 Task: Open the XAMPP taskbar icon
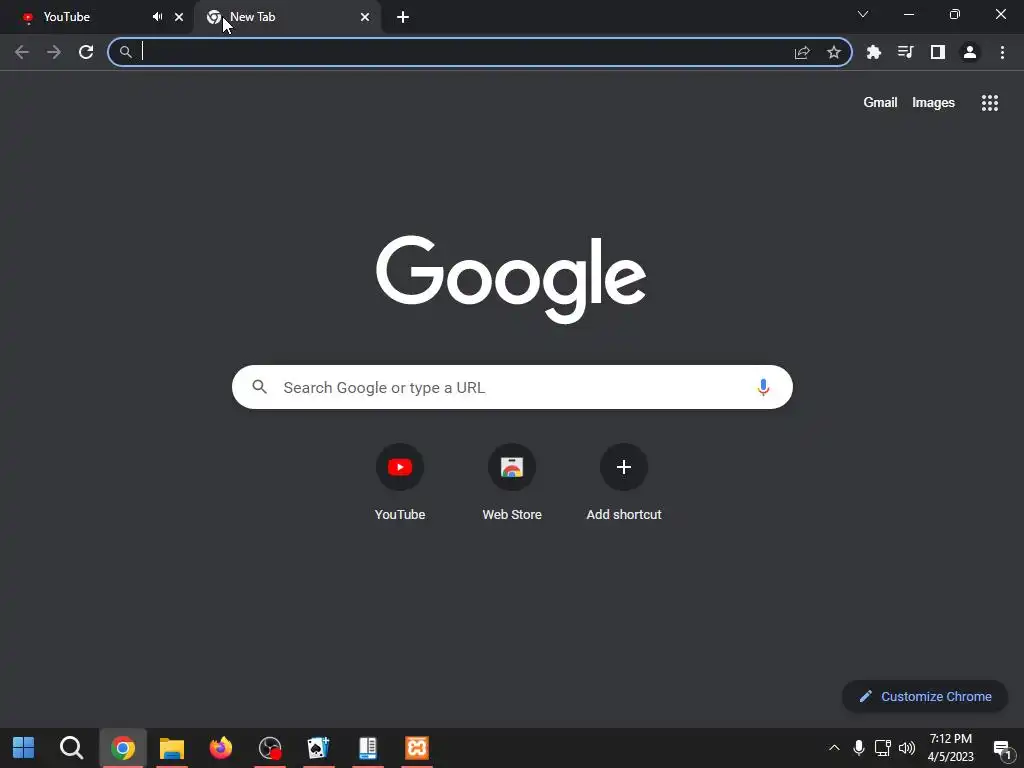[417, 748]
